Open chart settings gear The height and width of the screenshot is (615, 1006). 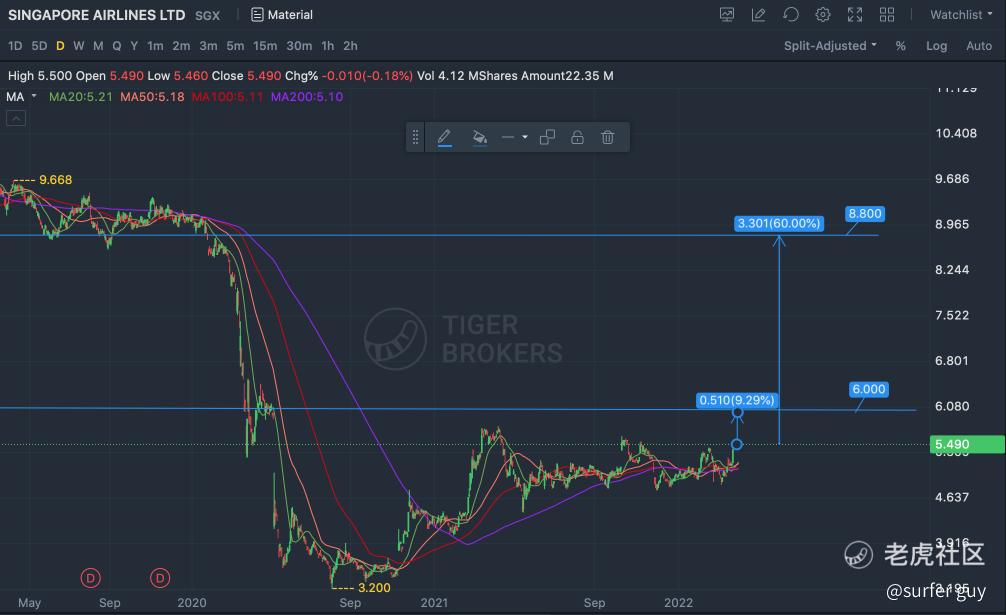823,15
